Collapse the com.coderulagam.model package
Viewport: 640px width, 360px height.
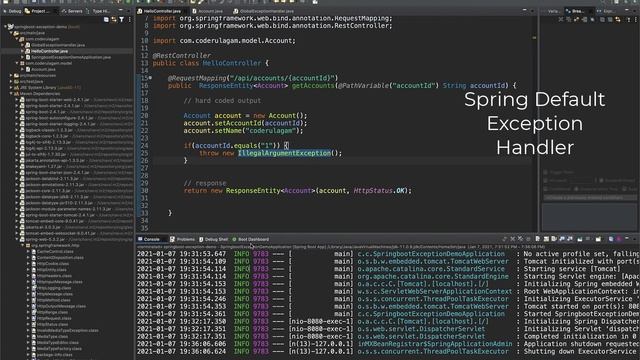pos(17,63)
